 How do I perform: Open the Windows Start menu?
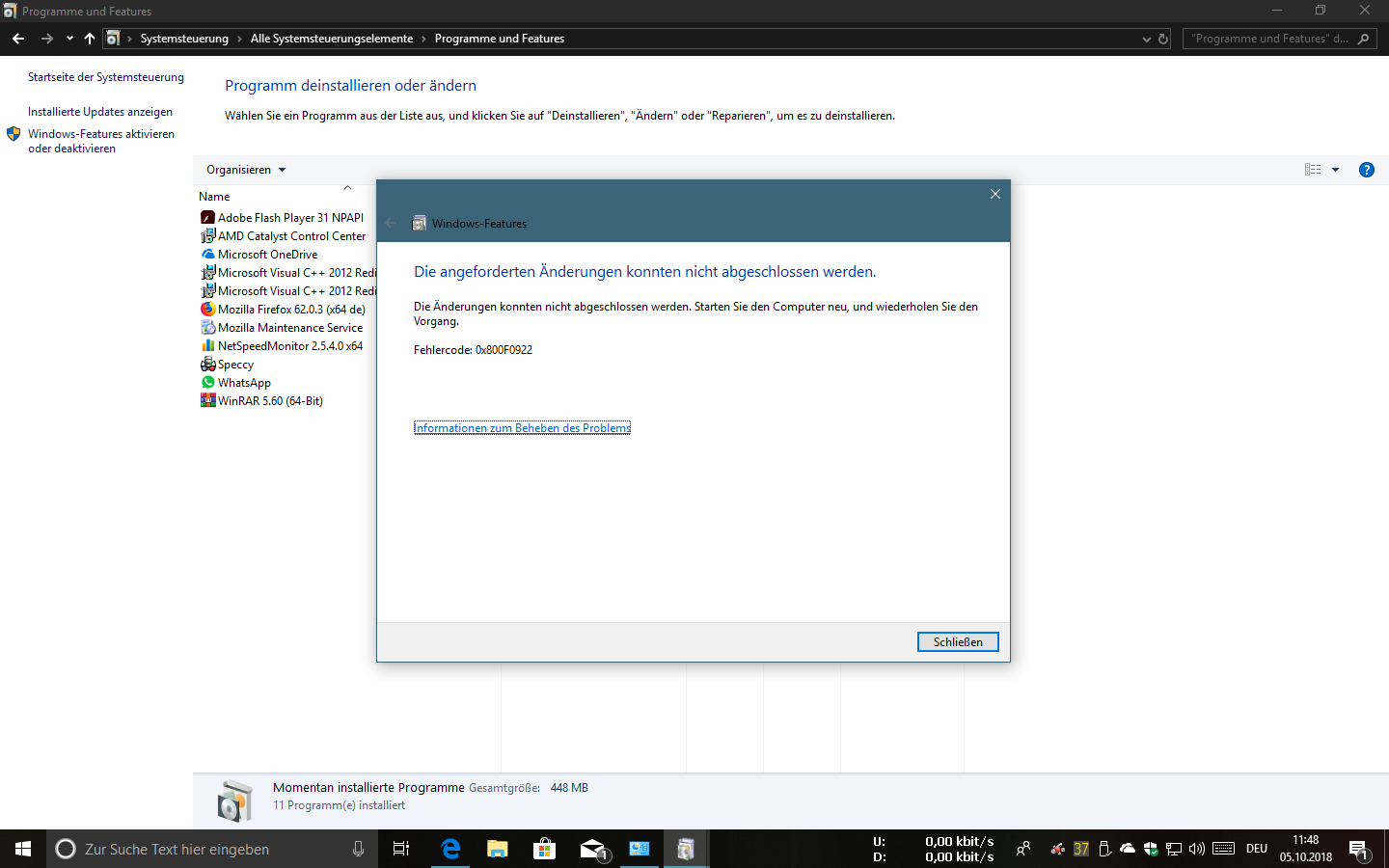point(23,849)
